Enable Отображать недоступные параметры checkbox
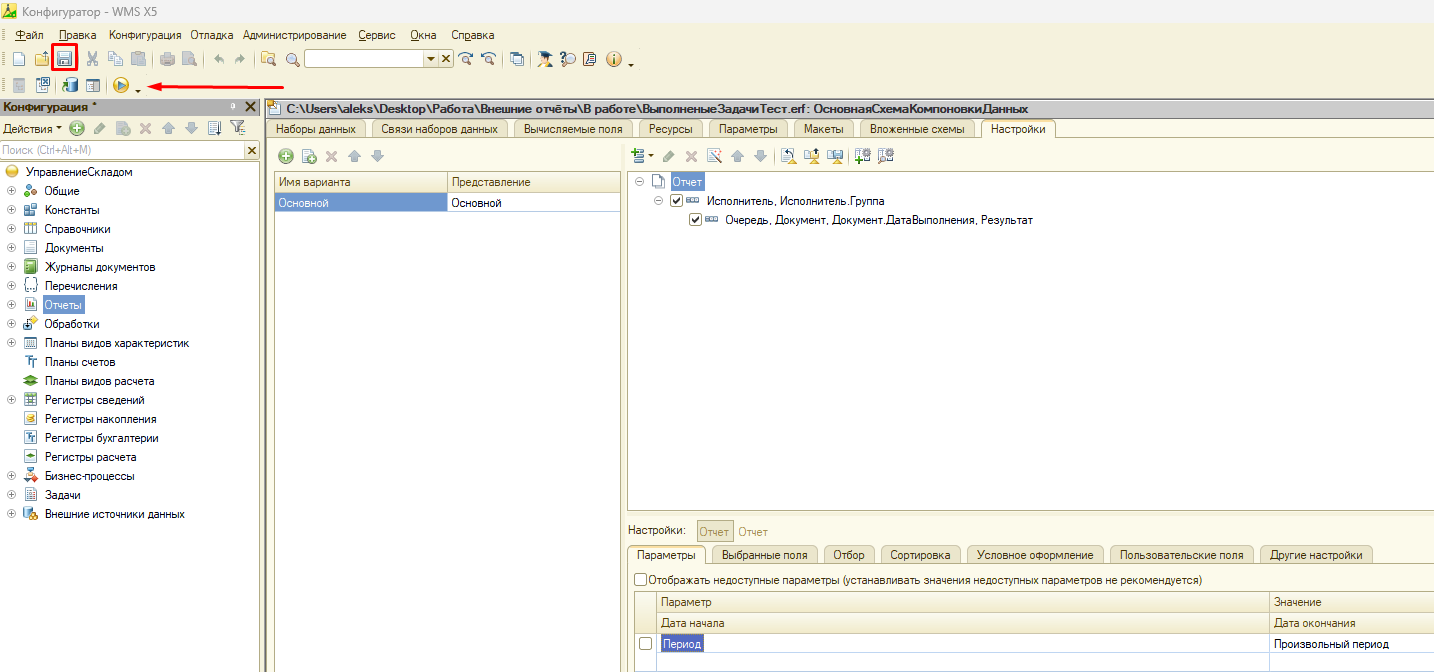This screenshot has height=672, width=1434. [x=640, y=580]
